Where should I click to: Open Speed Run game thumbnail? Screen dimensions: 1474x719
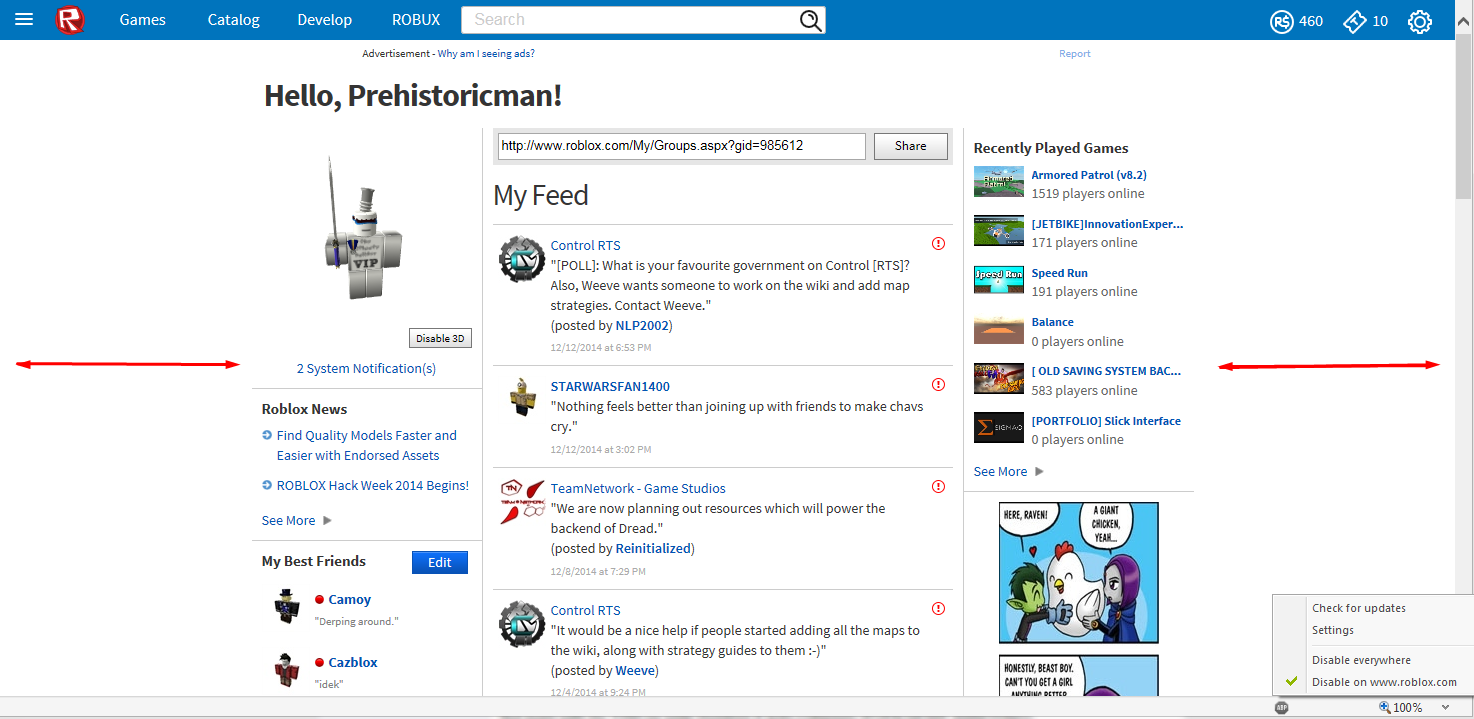pyautogui.click(x=998, y=280)
